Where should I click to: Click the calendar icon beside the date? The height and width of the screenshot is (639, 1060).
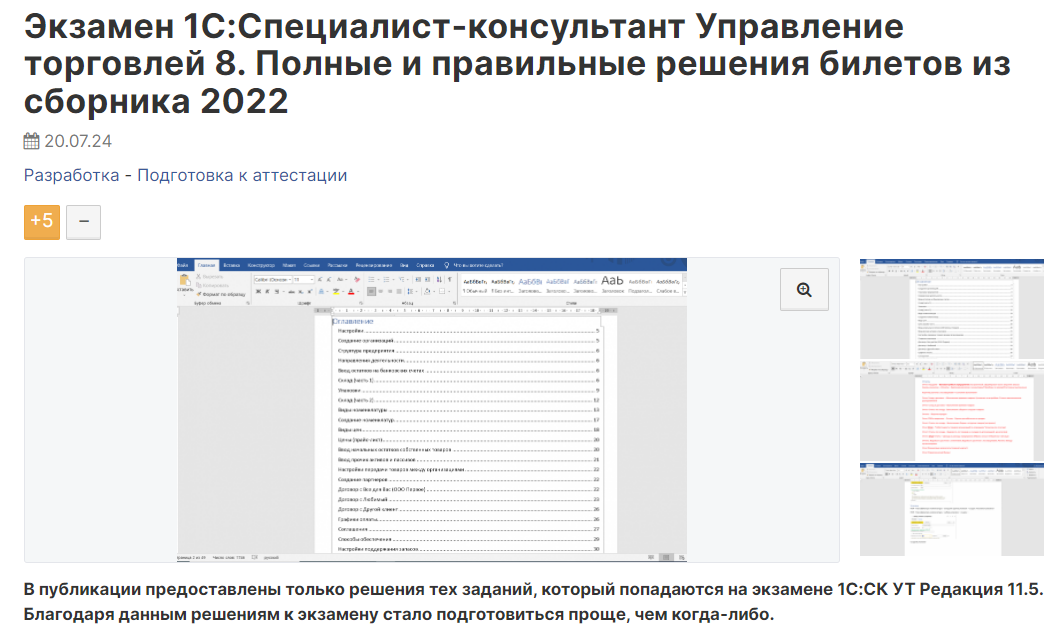point(31,141)
